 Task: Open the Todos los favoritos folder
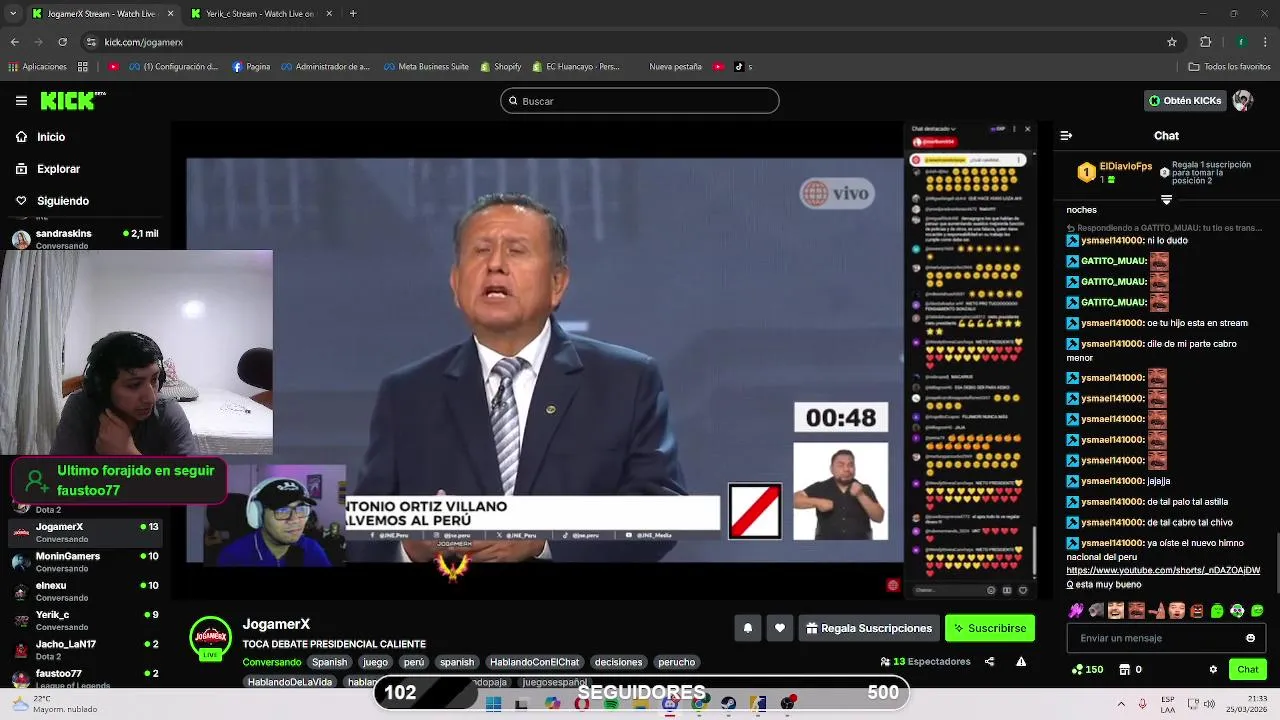1229,67
